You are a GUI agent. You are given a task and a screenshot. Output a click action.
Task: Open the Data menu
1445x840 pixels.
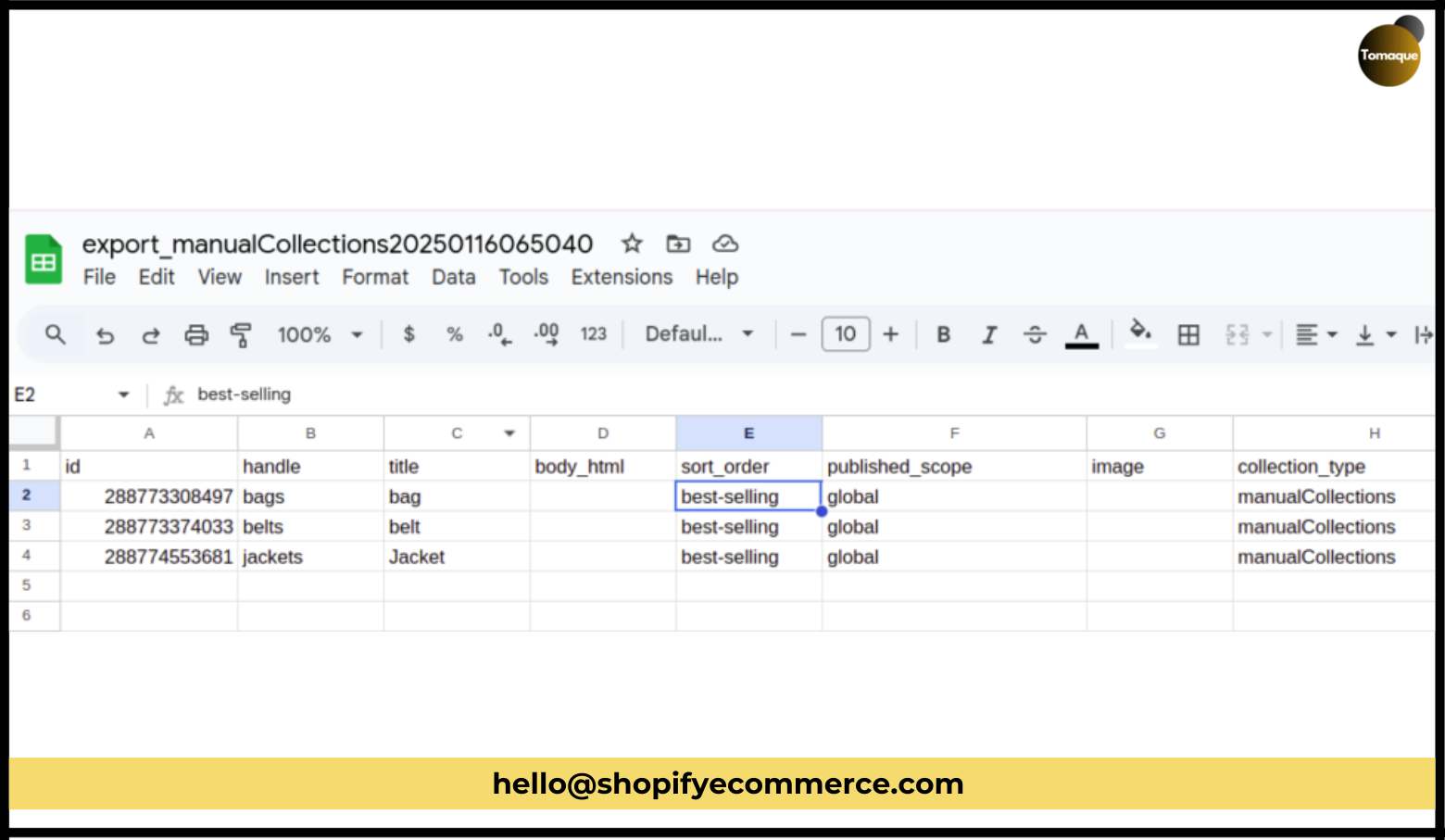[x=454, y=277]
